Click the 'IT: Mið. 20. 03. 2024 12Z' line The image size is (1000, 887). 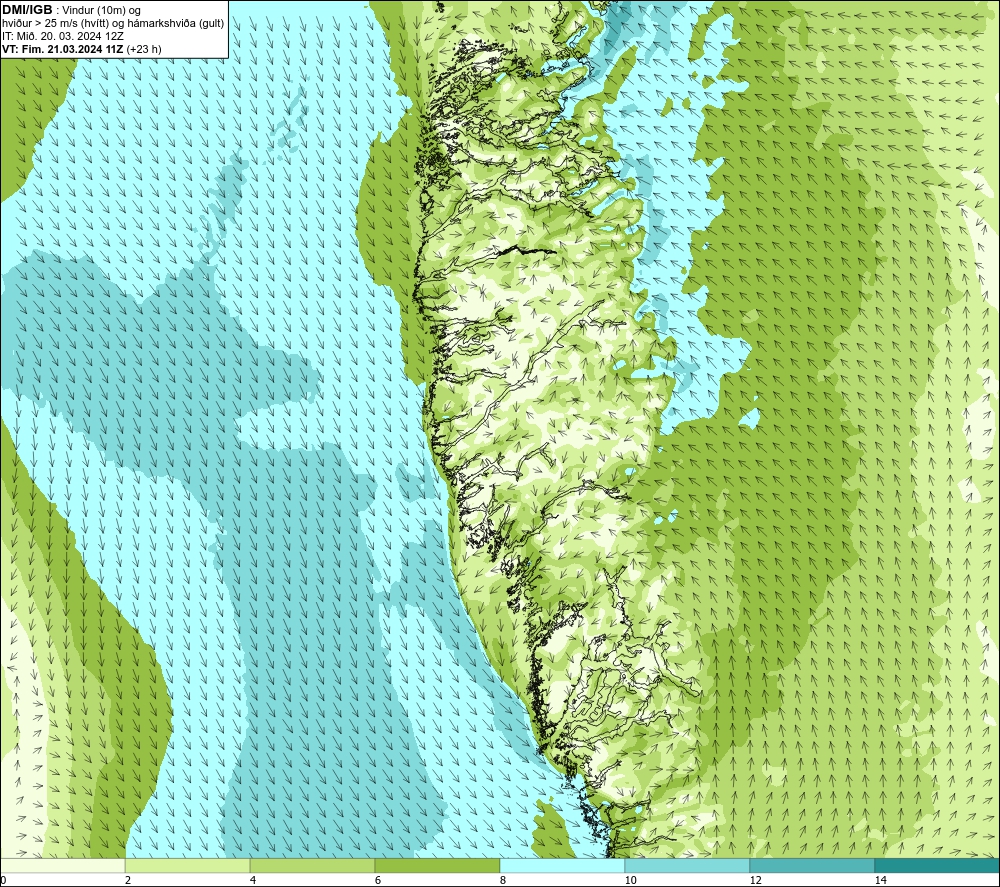tap(62, 36)
